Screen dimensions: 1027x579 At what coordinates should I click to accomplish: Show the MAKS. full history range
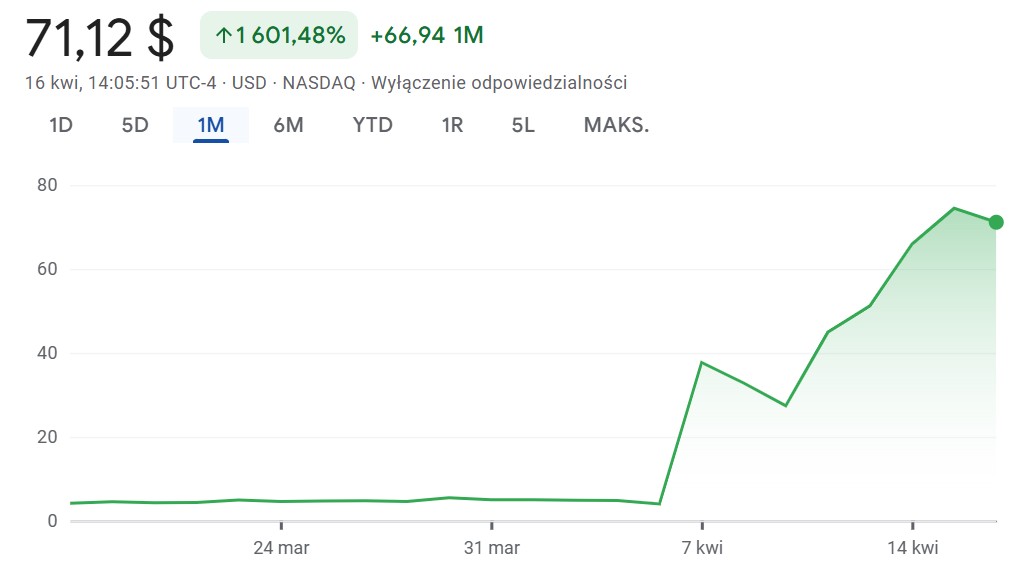(x=616, y=126)
